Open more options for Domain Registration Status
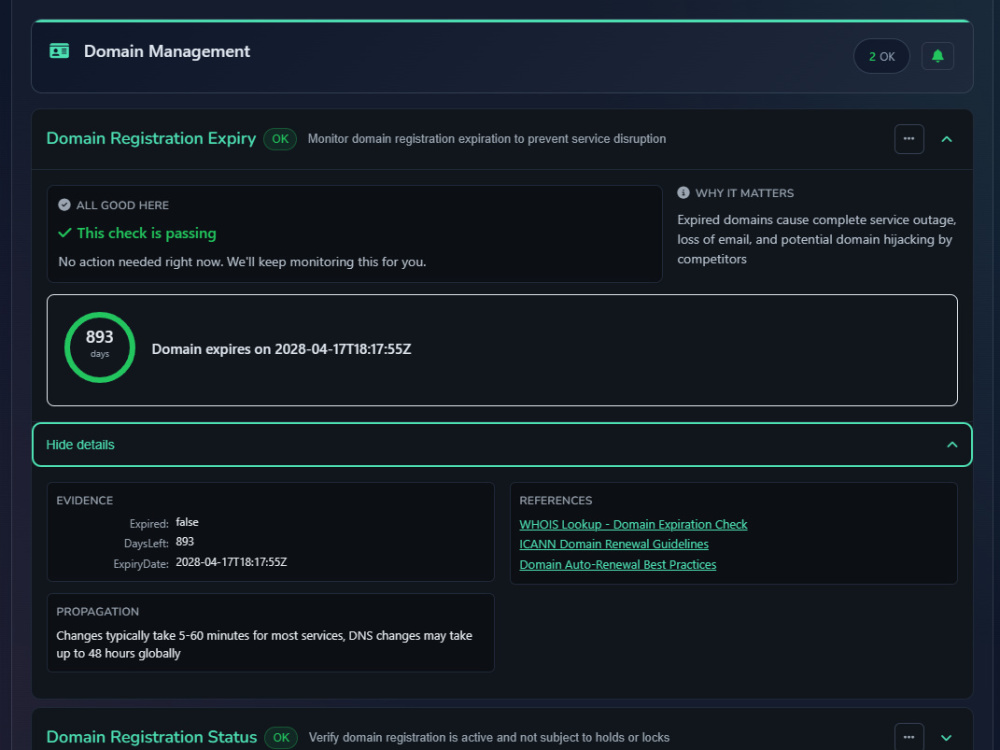The image size is (1000, 750). (x=909, y=737)
